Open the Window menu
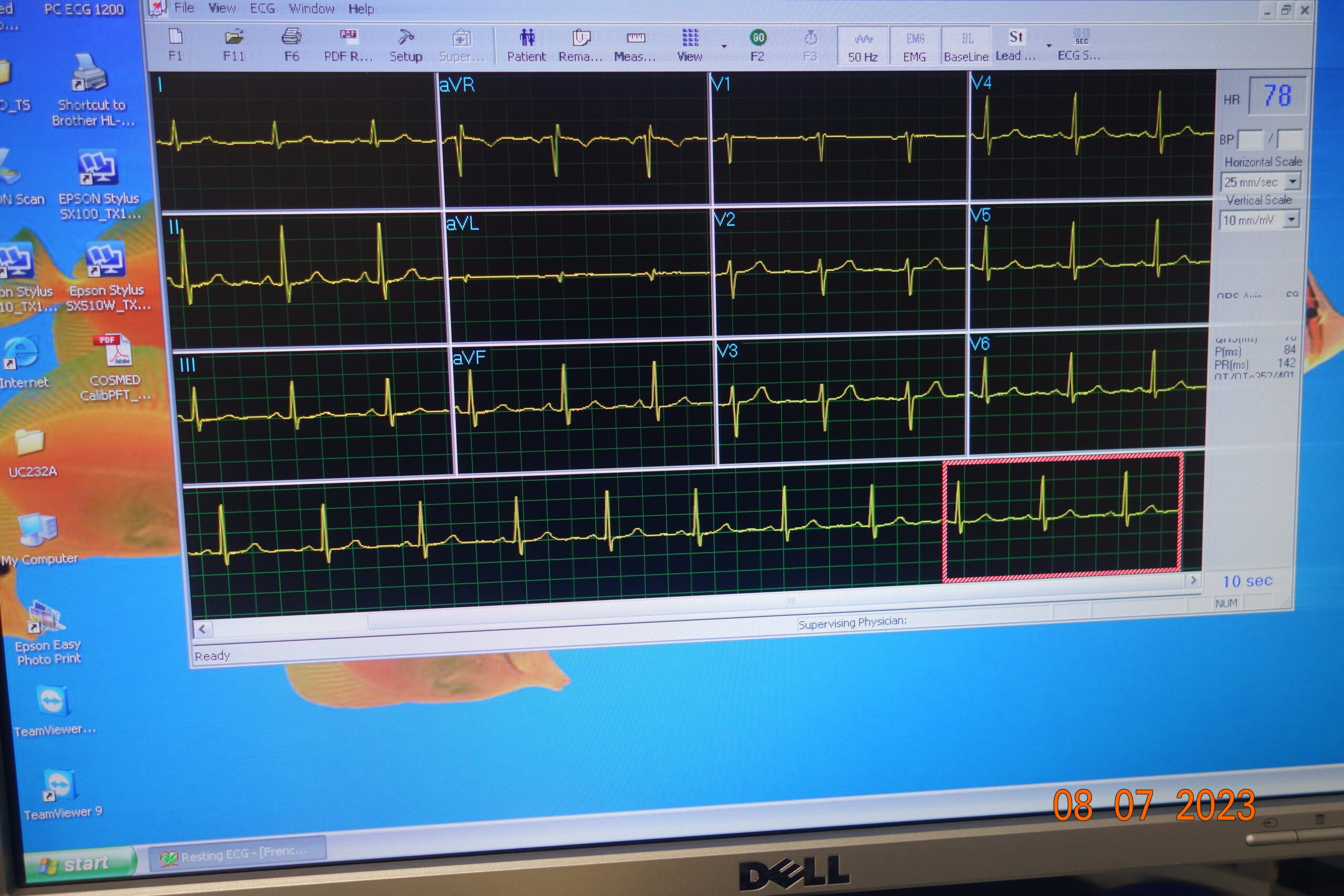This screenshot has height=896, width=1344. click(x=311, y=8)
